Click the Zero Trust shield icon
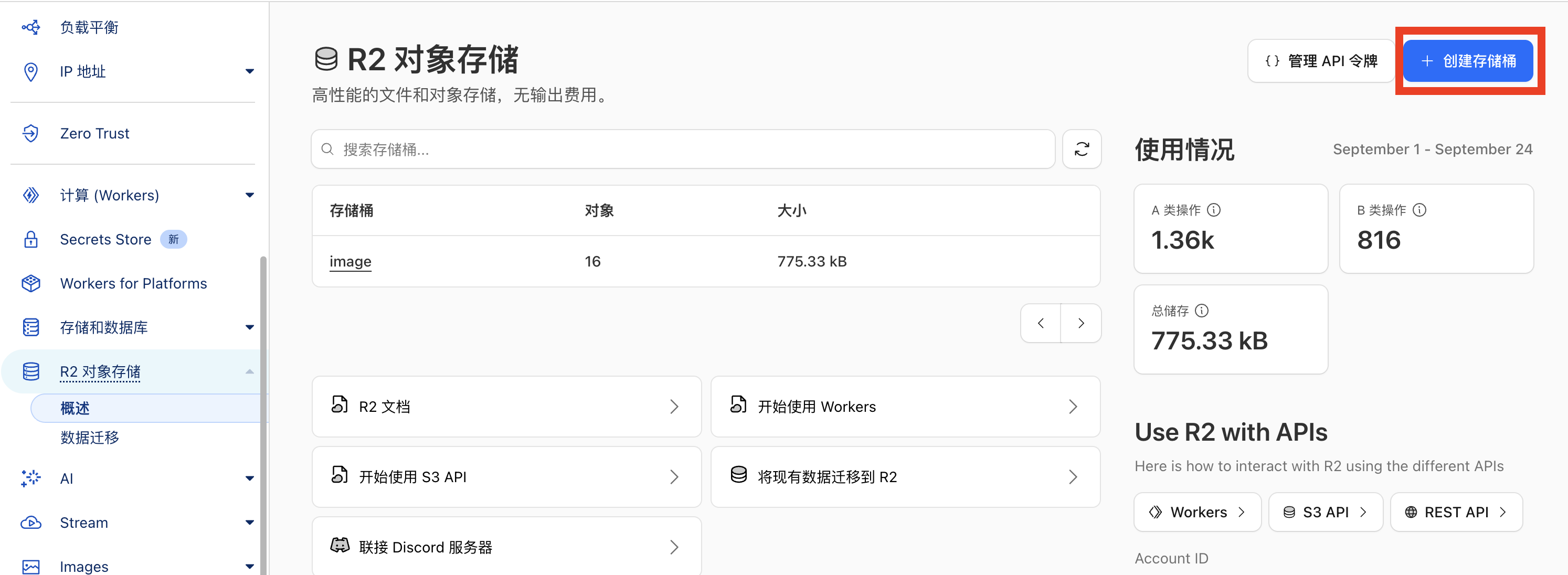1568x575 pixels. click(x=30, y=133)
